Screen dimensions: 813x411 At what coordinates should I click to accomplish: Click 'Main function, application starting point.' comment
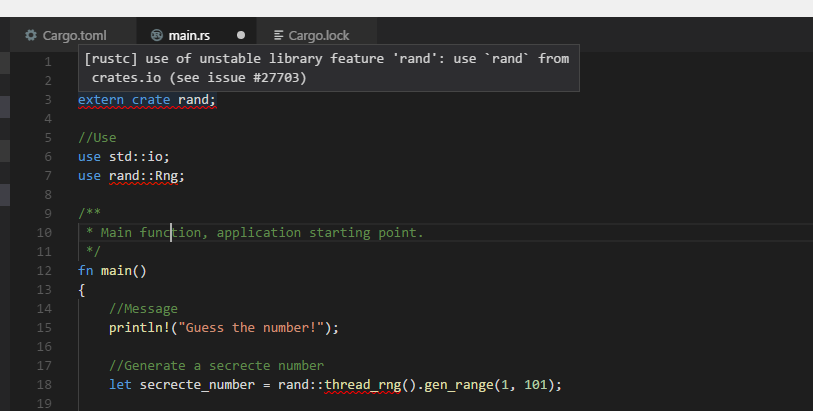[x=262, y=233]
